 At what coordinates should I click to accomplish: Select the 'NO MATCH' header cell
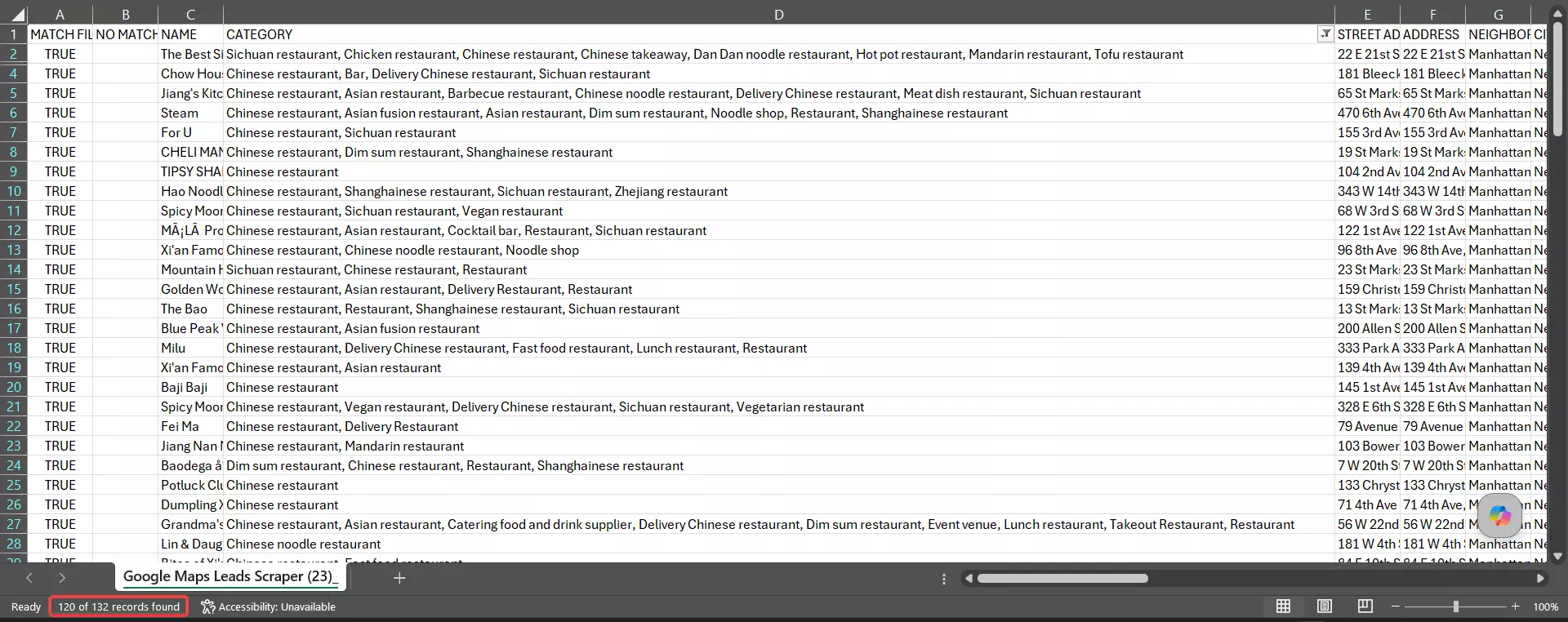(126, 34)
